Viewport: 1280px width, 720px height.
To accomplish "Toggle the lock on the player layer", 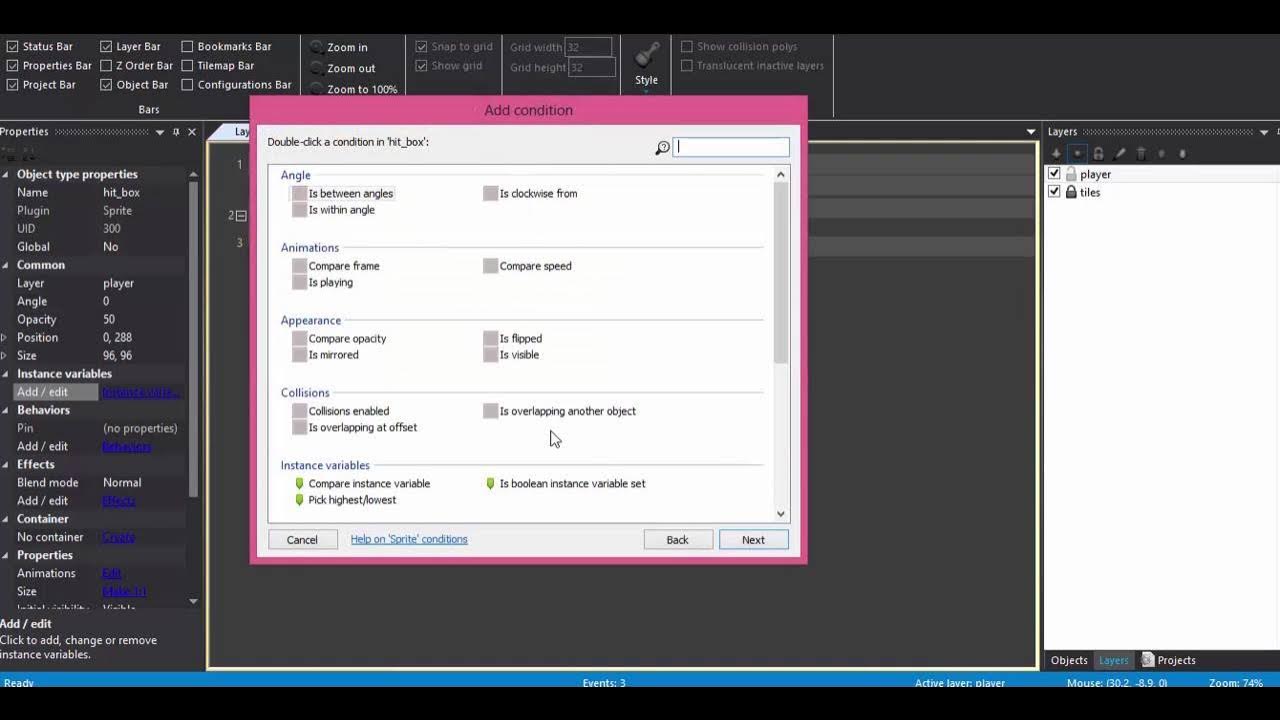I will pyautogui.click(x=1071, y=174).
